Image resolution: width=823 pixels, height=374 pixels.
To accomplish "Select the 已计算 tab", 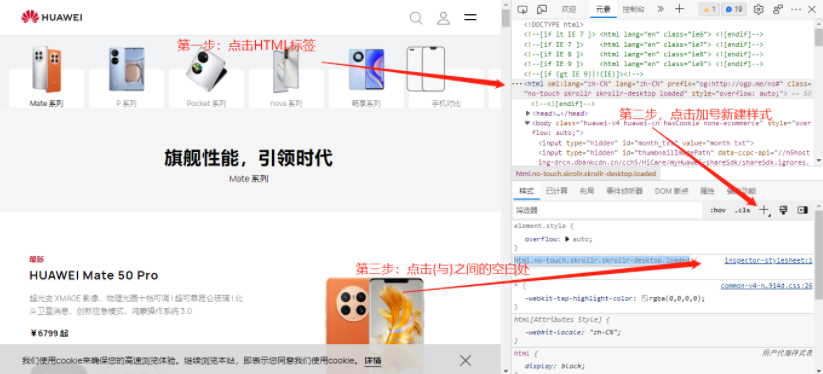I will [556, 191].
